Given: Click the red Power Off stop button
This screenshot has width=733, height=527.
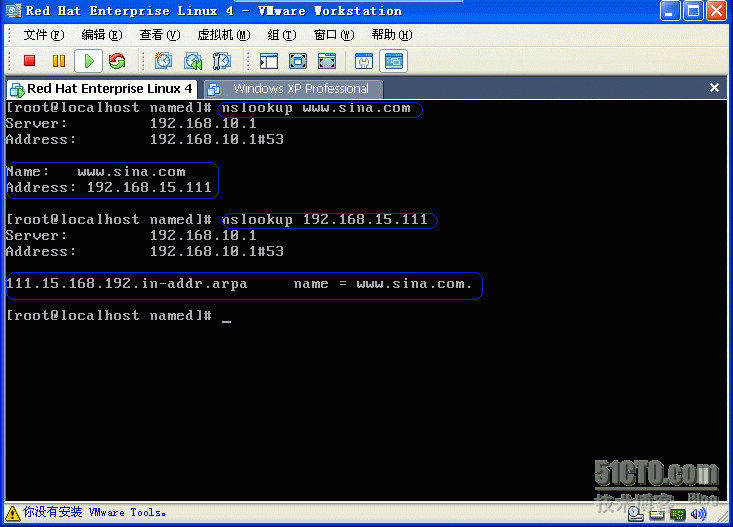Looking at the screenshot, I should tap(29, 61).
